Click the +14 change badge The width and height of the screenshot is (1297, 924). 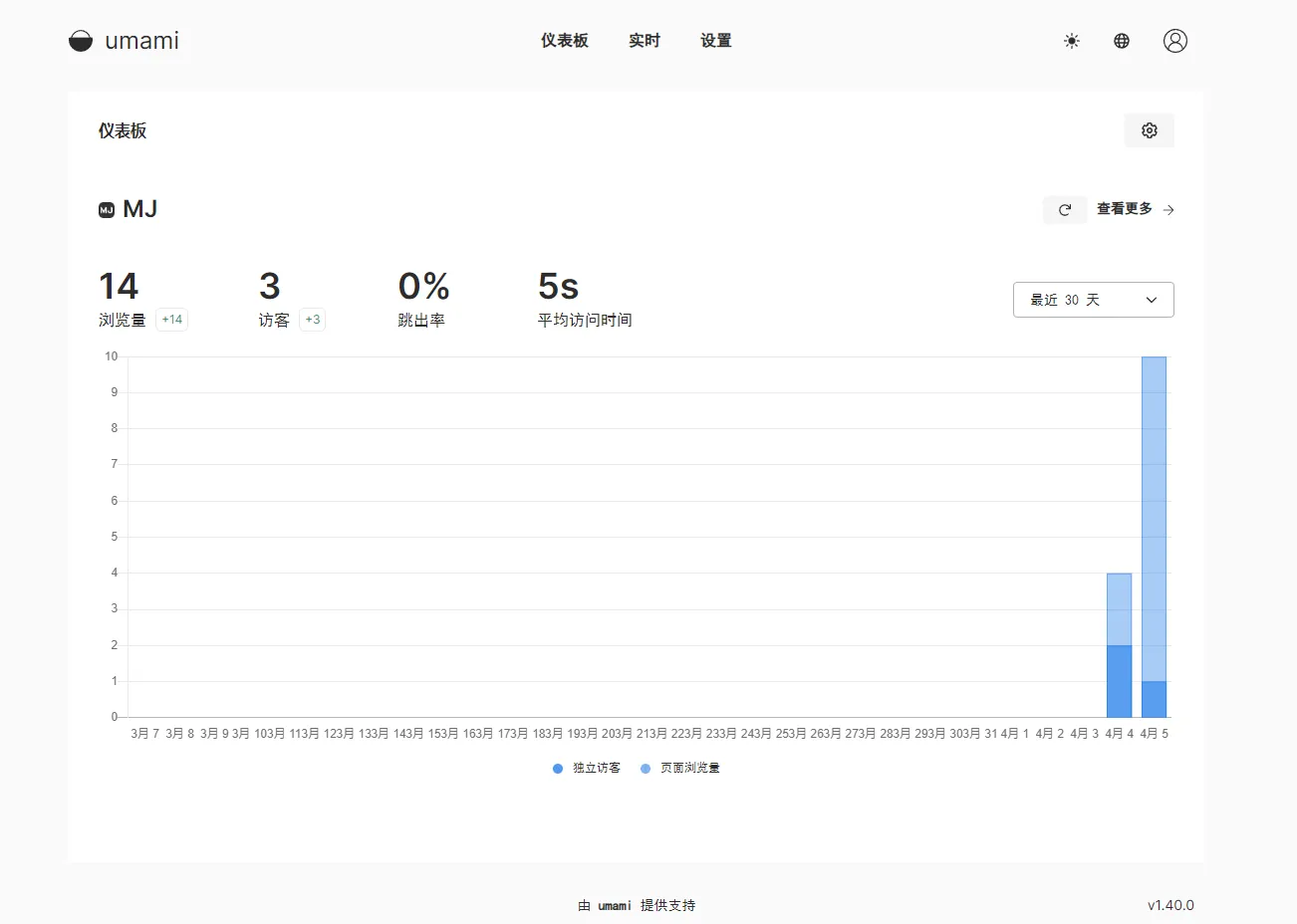point(172,320)
